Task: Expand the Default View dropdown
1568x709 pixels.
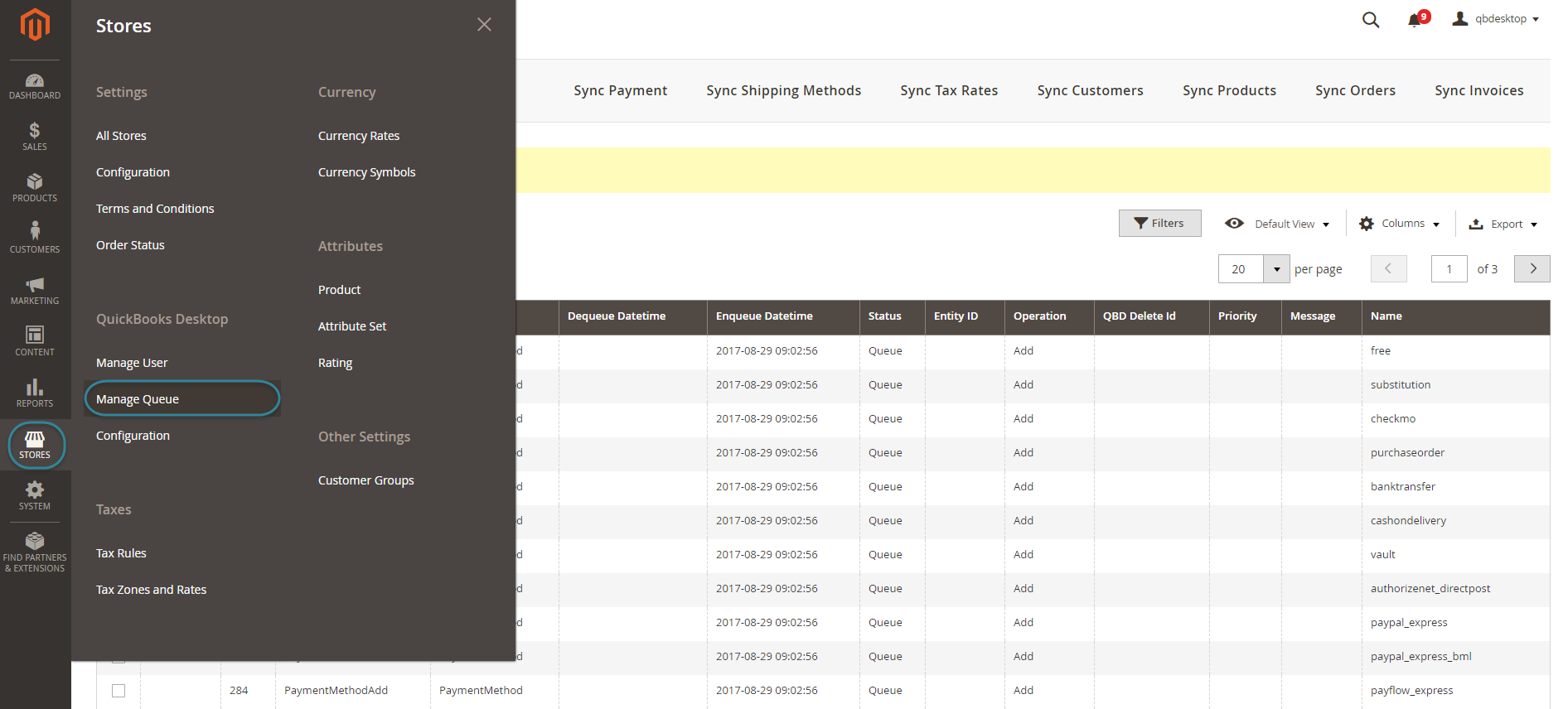Action: (1277, 224)
